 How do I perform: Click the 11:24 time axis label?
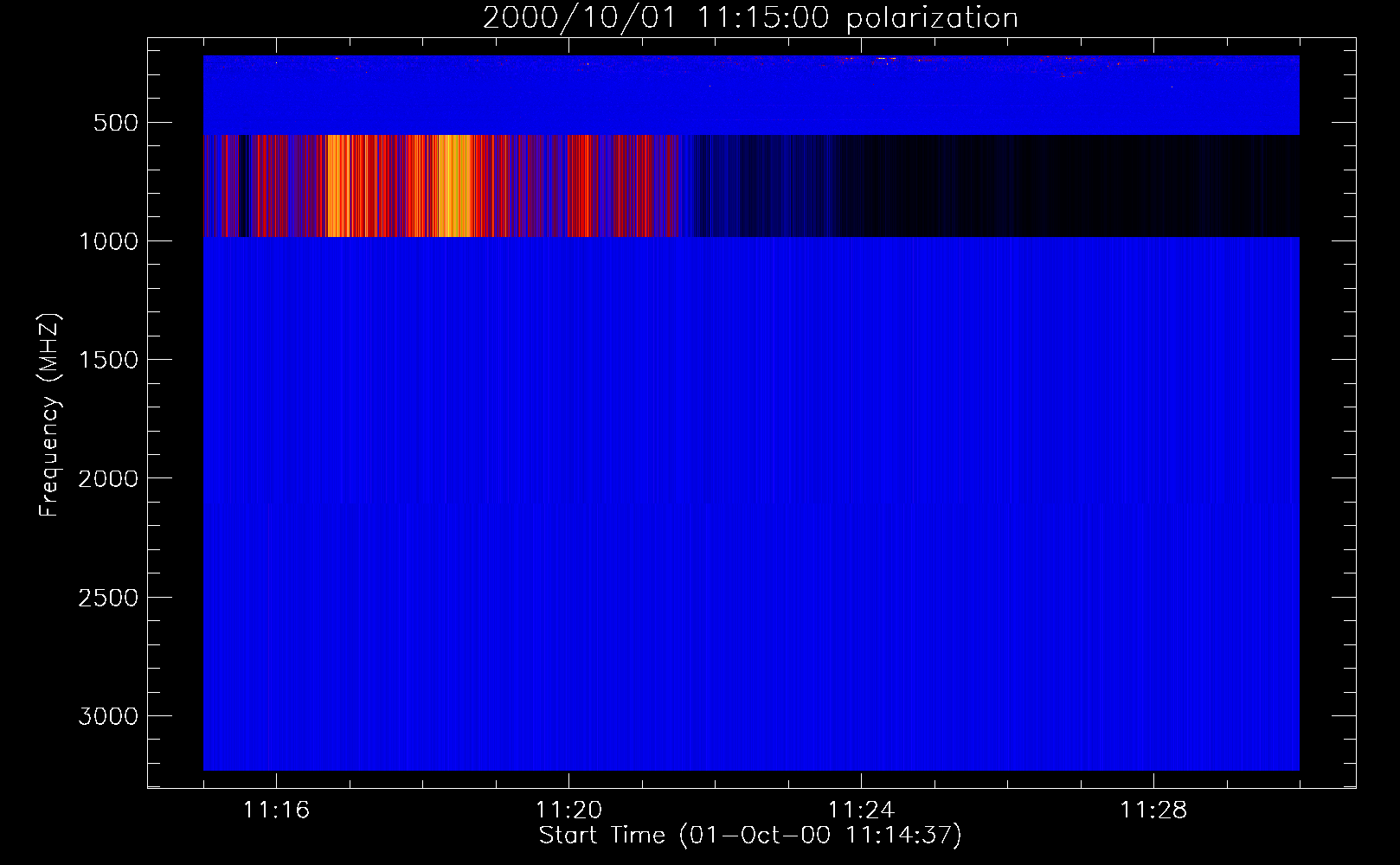[x=861, y=810]
